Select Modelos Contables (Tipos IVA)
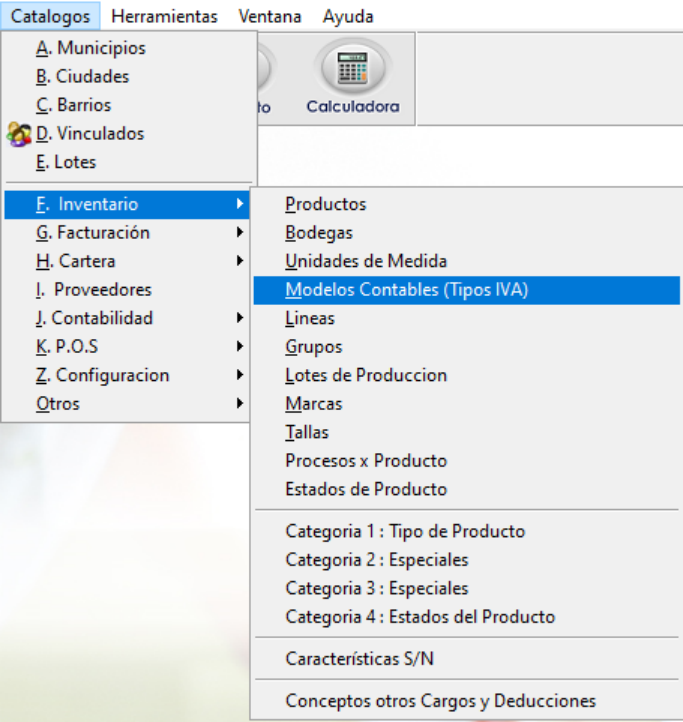The height and width of the screenshot is (722, 683). pos(467,290)
